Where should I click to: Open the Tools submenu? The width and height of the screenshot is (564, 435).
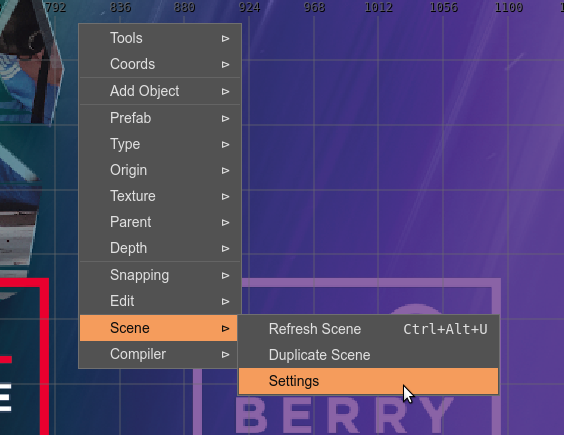tap(160, 38)
